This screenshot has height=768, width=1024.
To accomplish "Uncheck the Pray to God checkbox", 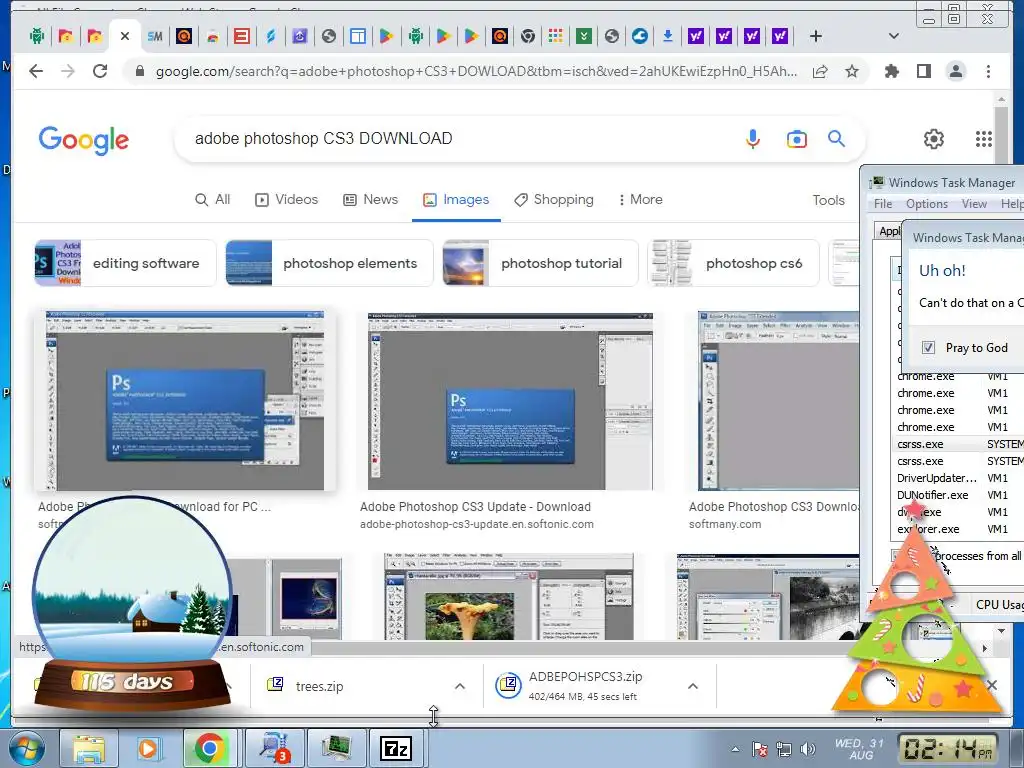I will pyautogui.click(x=928, y=347).
